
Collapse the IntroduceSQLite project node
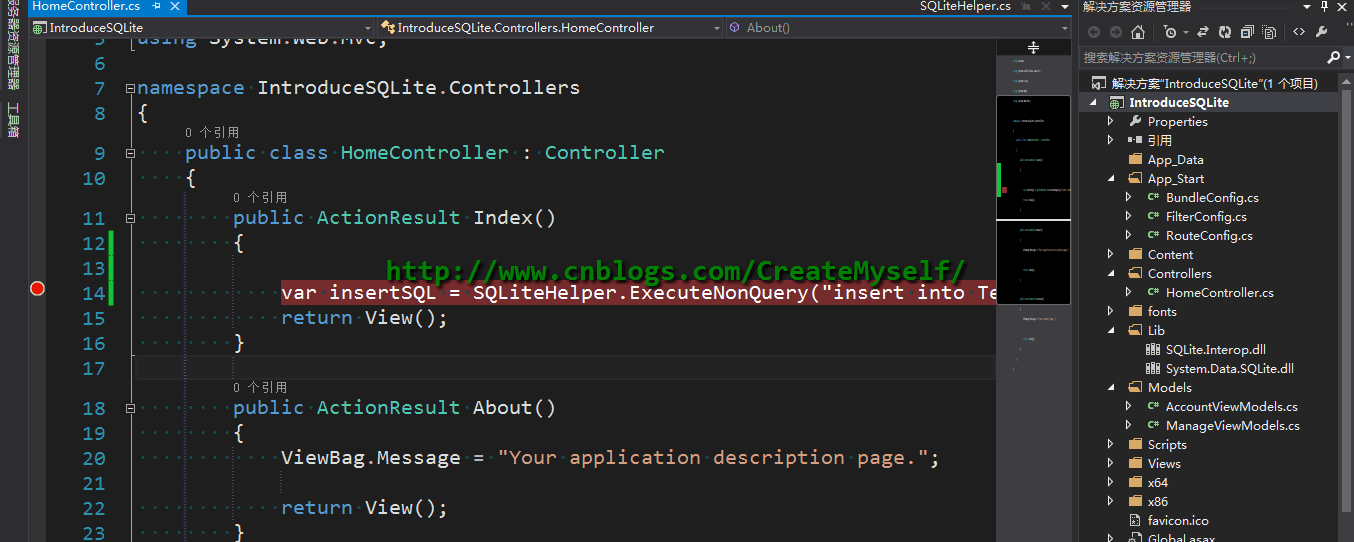[x=1093, y=103]
